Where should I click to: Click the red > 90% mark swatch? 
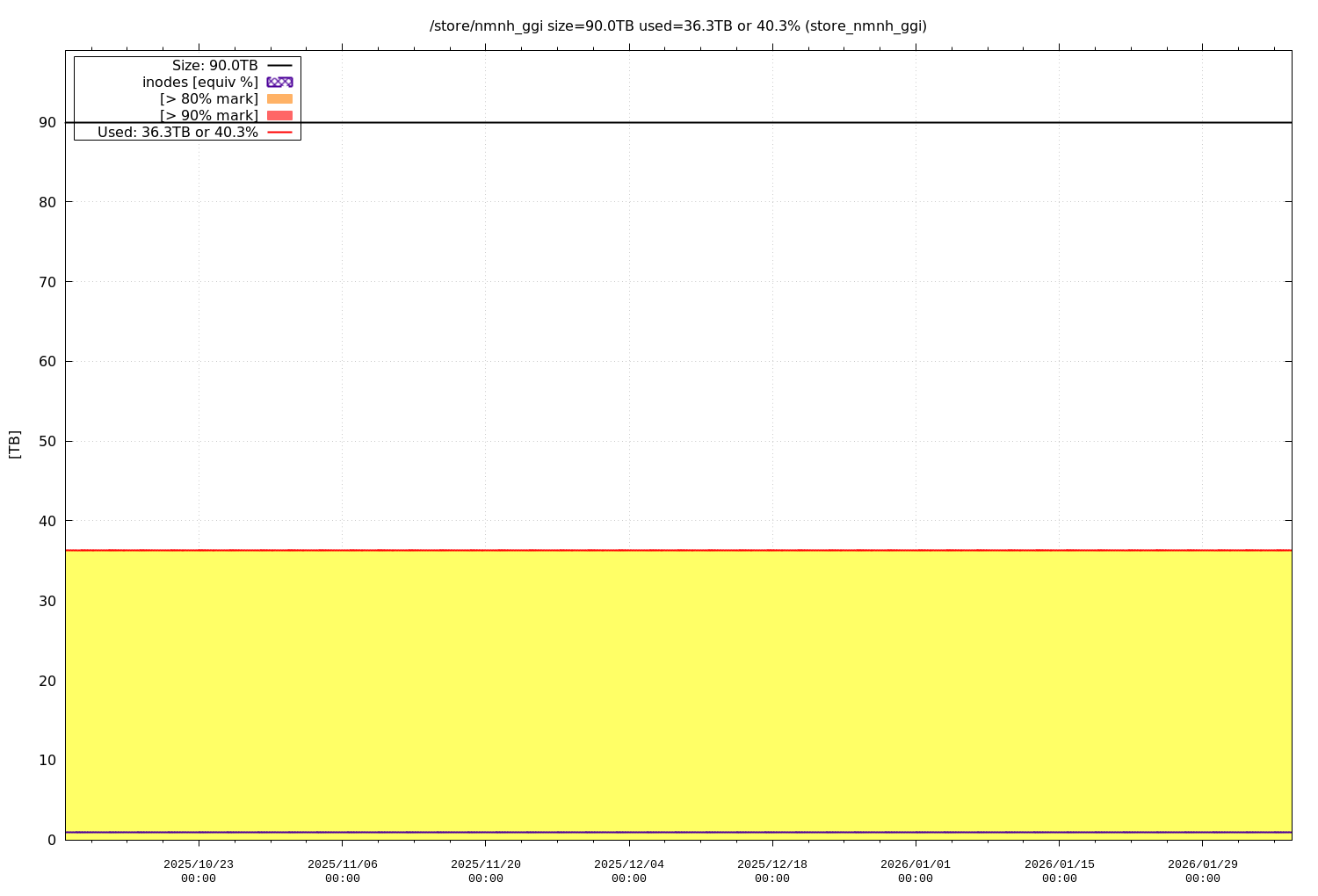(279, 115)
